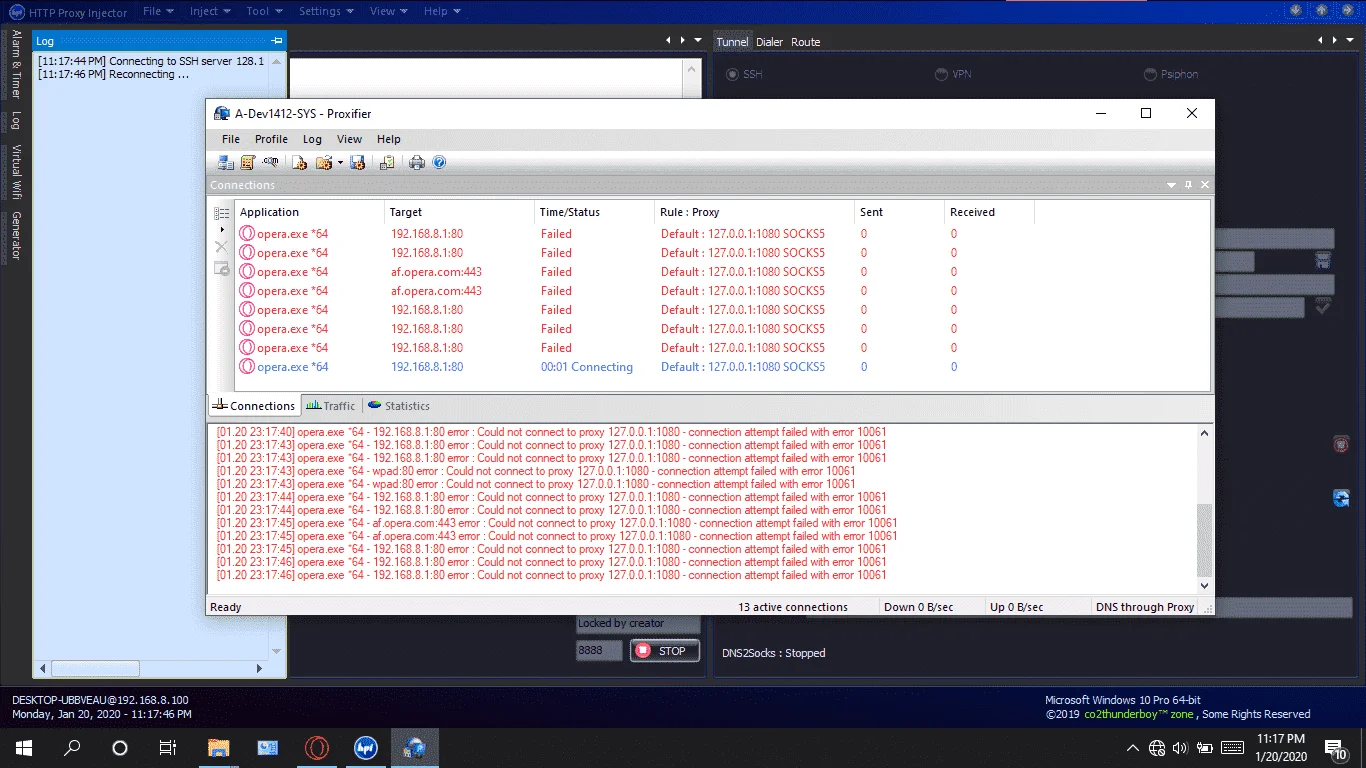Select the Psiphon tunnel radio button
The image size is (1366, 768).
coord(1152,74)
